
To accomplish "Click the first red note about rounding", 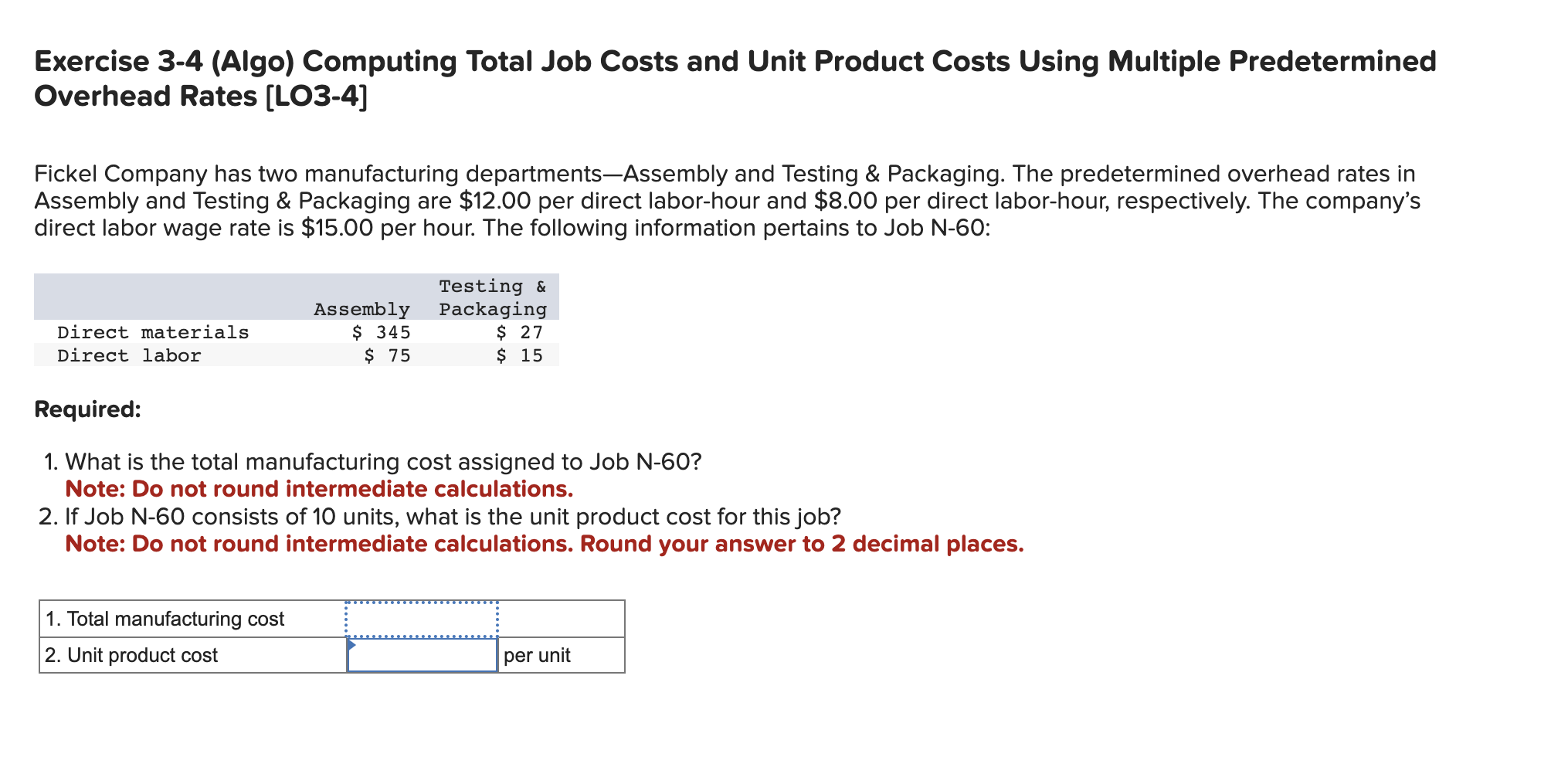I will 321,488.
